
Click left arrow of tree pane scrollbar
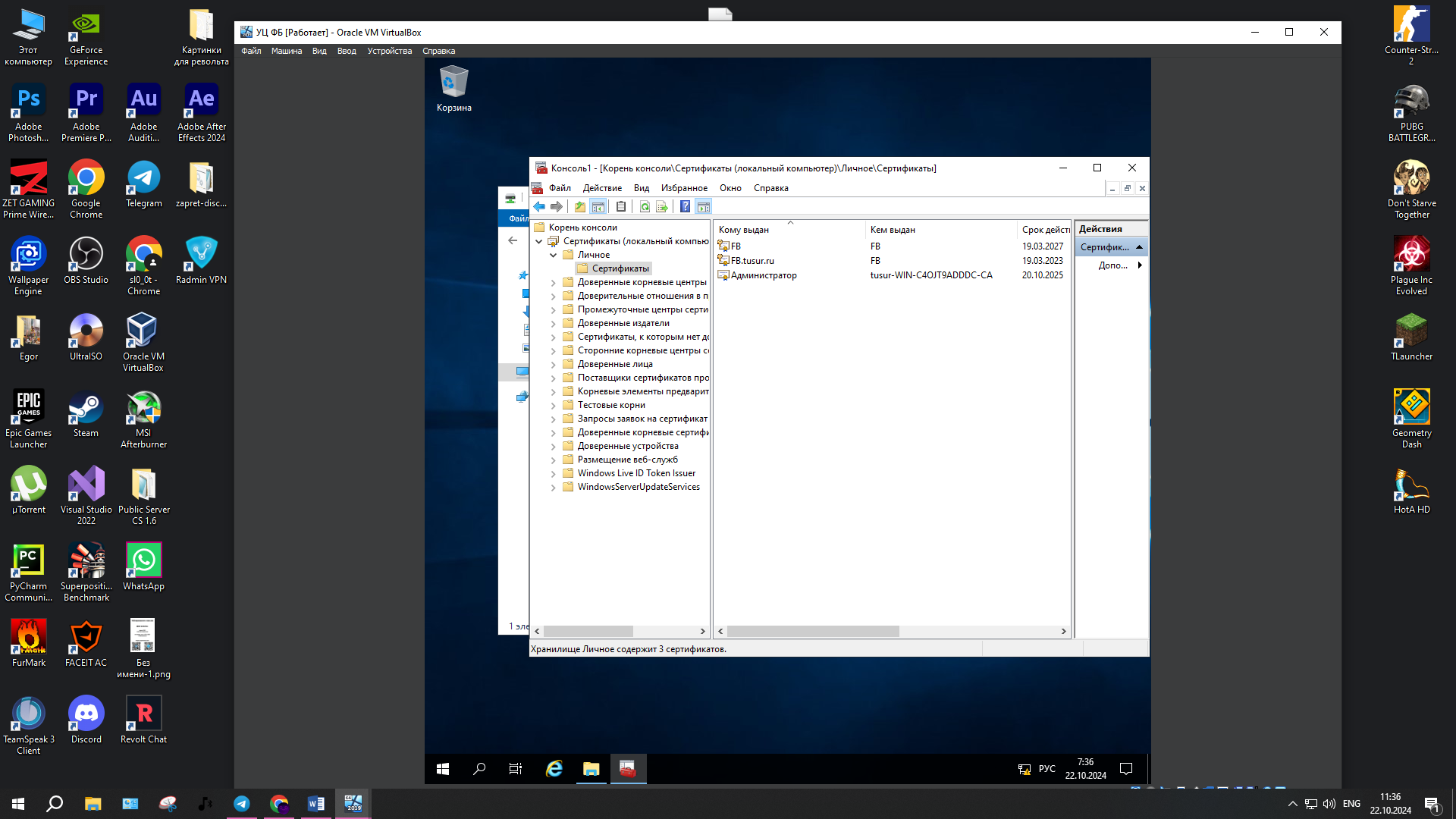click(537, 631)
